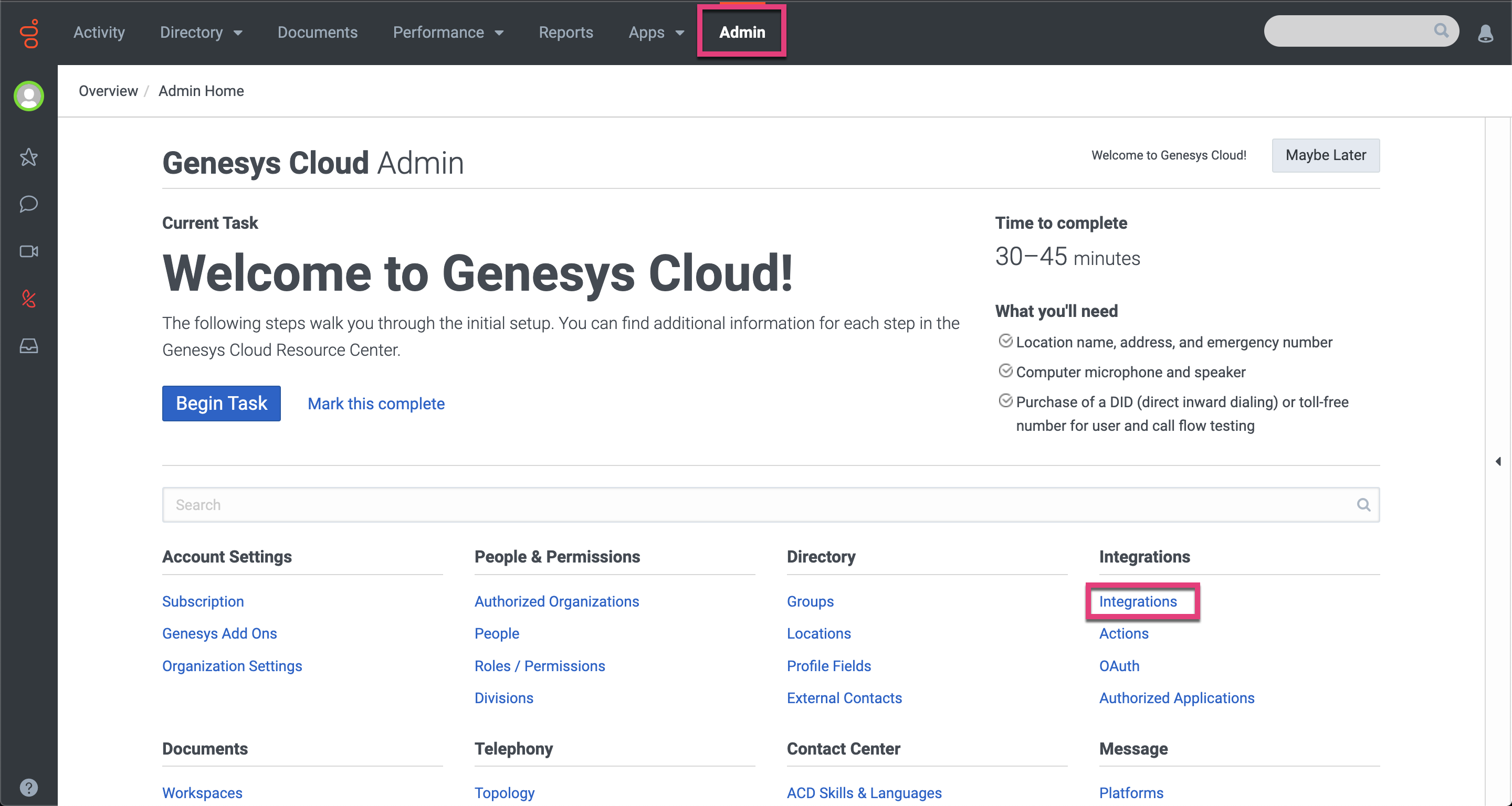The width and height of the screenshot is (1512, 806).
Task: Click the computer microphone checkmark icon
Action: 1005,372
